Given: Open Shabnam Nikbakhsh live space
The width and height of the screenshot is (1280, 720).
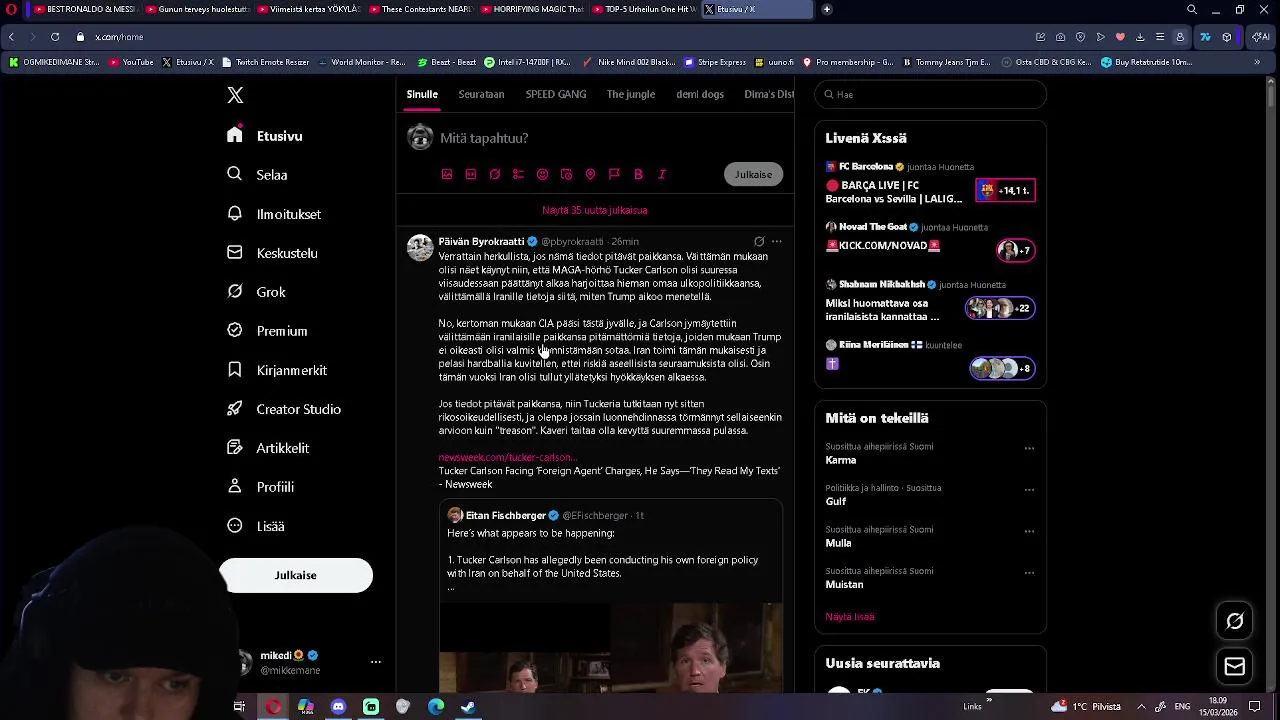Looking at the screenshot, I should [930, 302].
